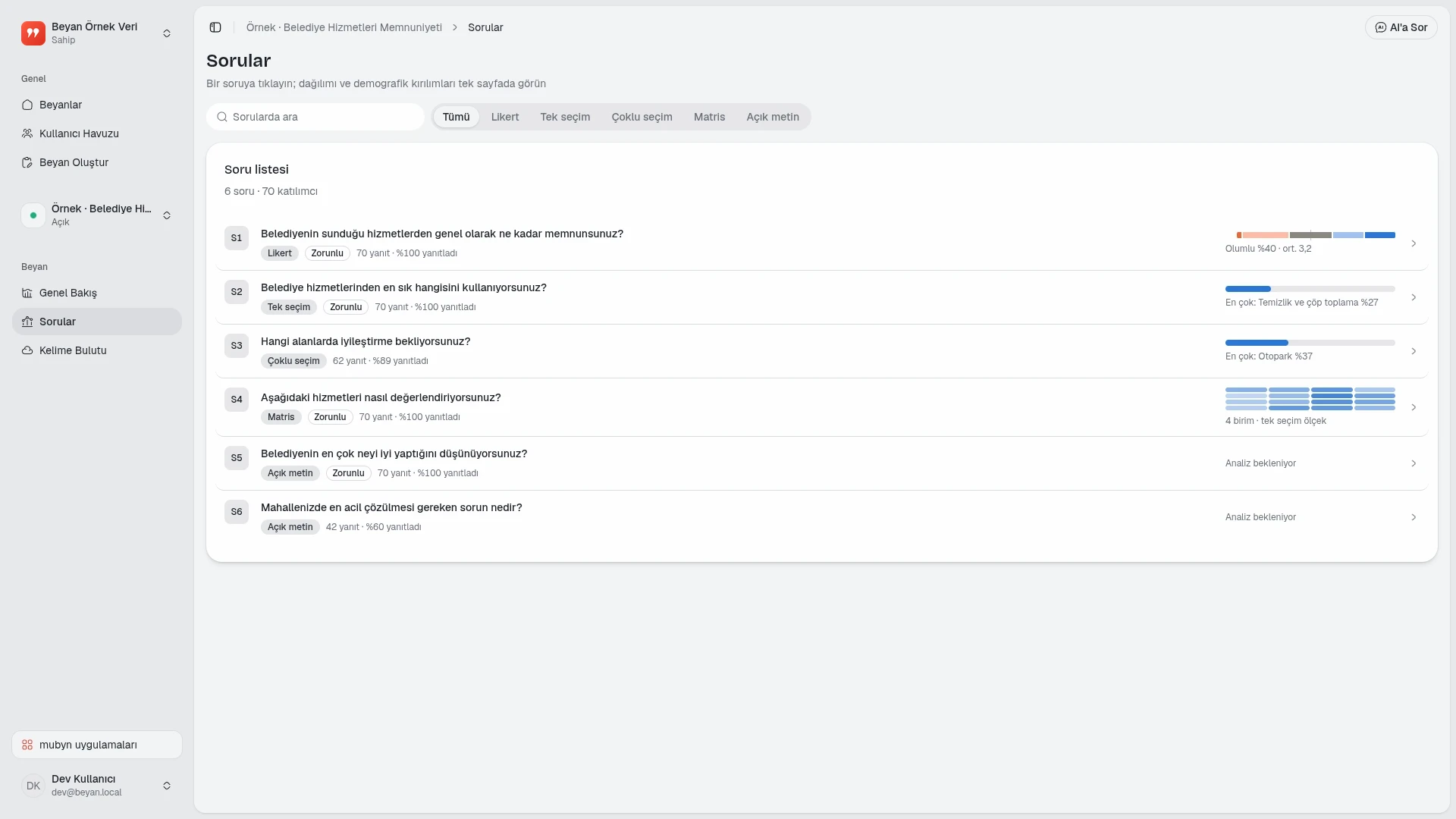This screenshot has width=1456, height=819.
Task: Open S1 details via its chevron arrow
Action: click(x=1414, y=243)
